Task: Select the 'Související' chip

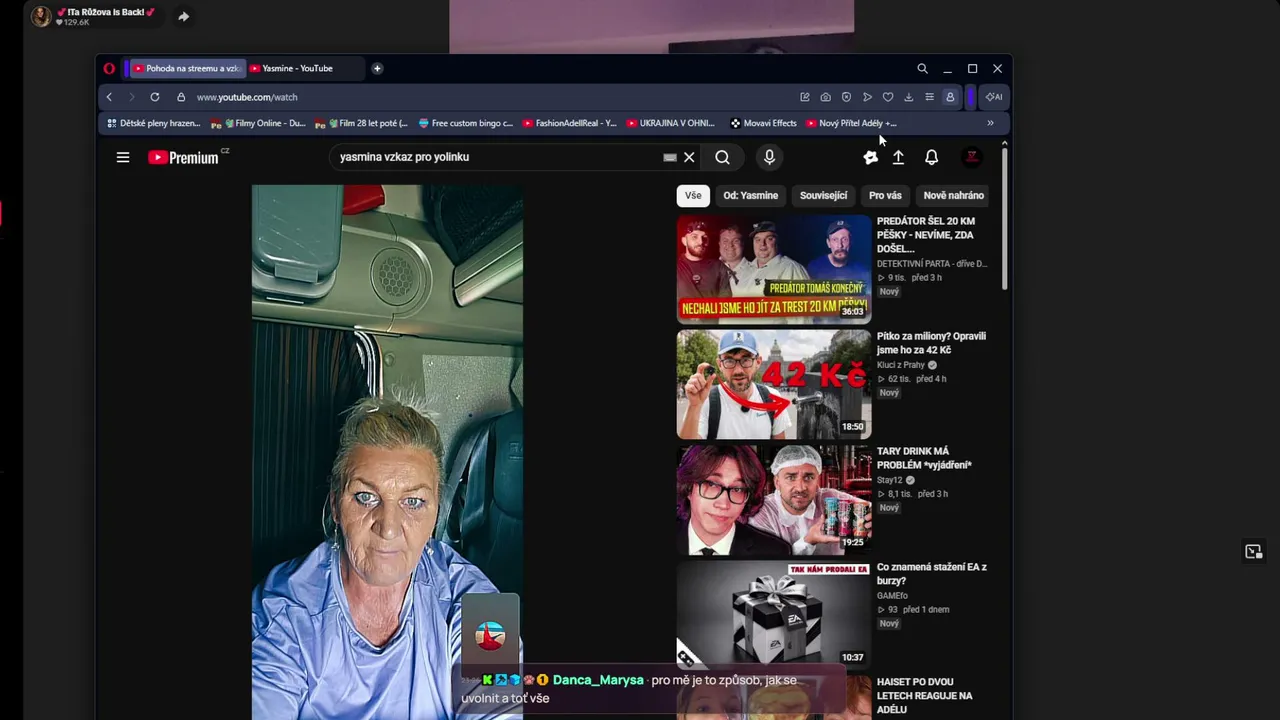Action: pyautogui.click(x=823, y=195)
